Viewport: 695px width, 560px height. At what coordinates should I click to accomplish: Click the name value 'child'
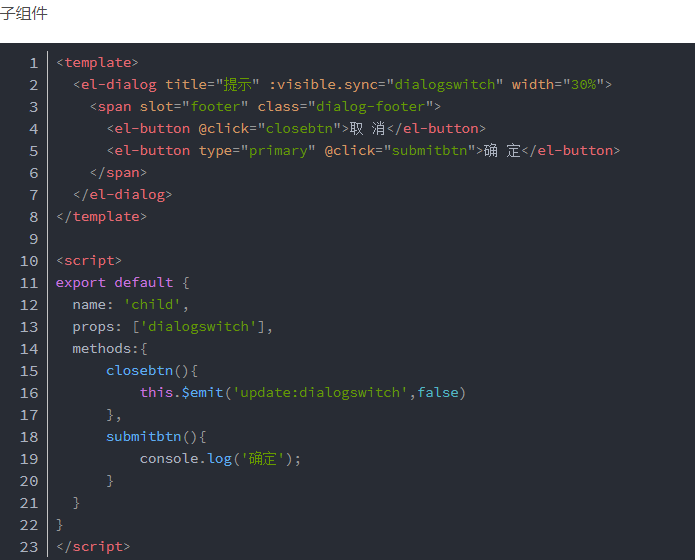tap(152, 305)
